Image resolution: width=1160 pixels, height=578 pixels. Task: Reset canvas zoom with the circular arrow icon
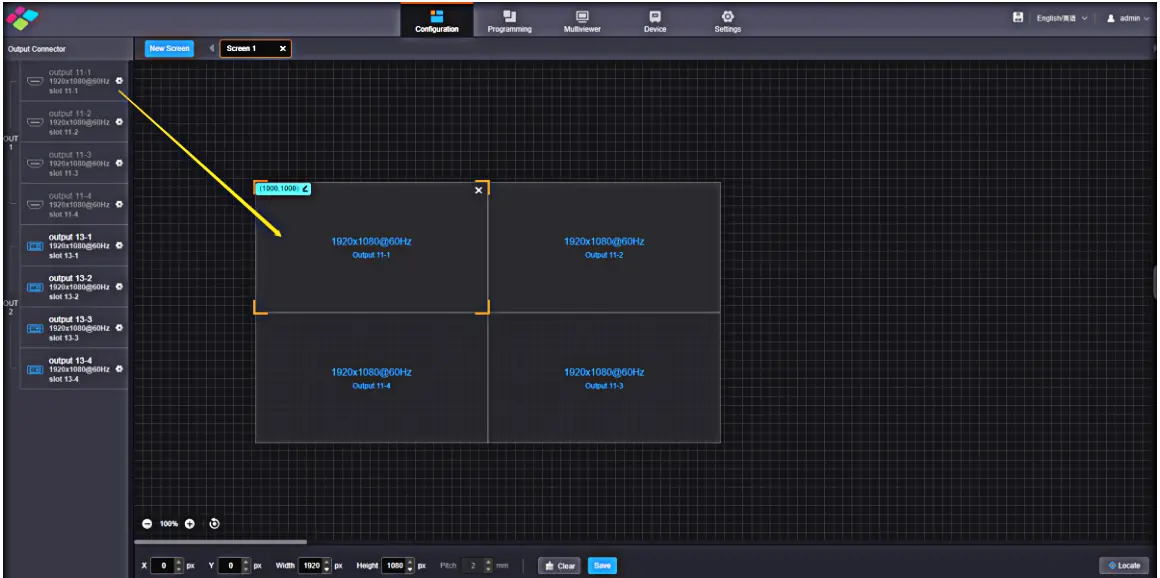pos(214,524)
